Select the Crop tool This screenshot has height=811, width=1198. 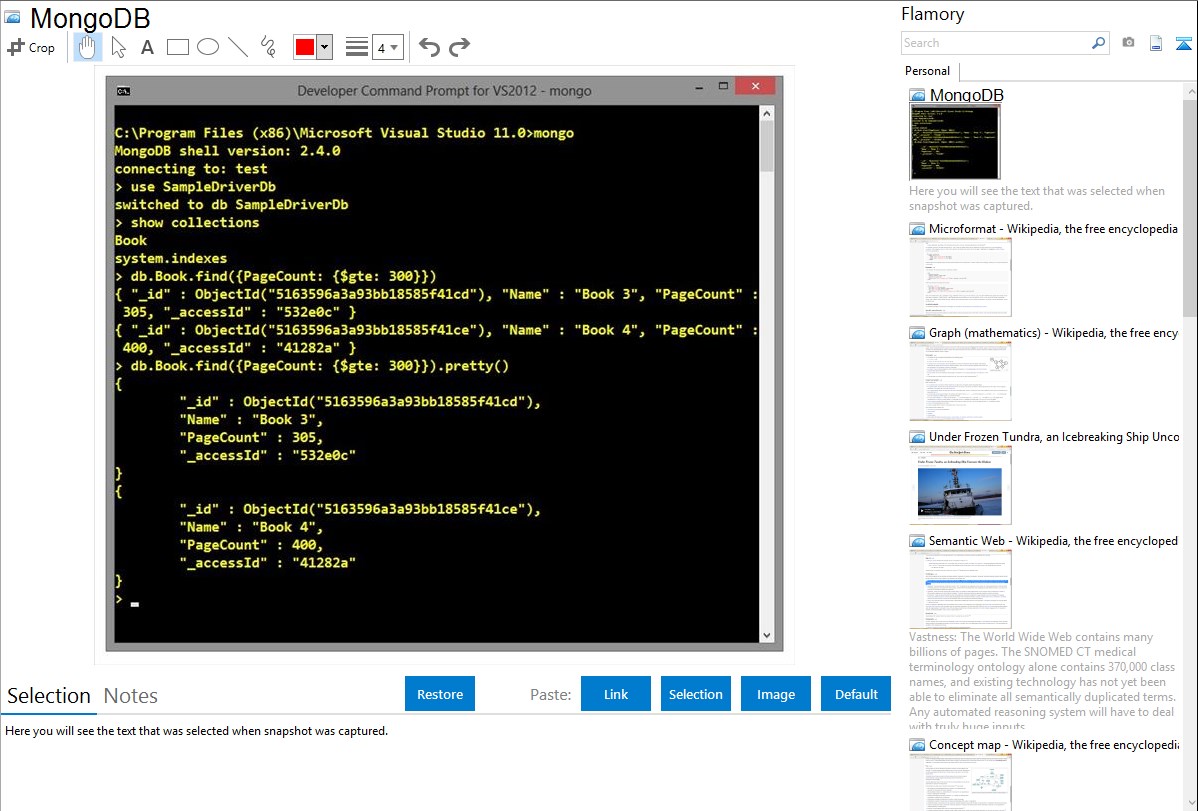31,47
